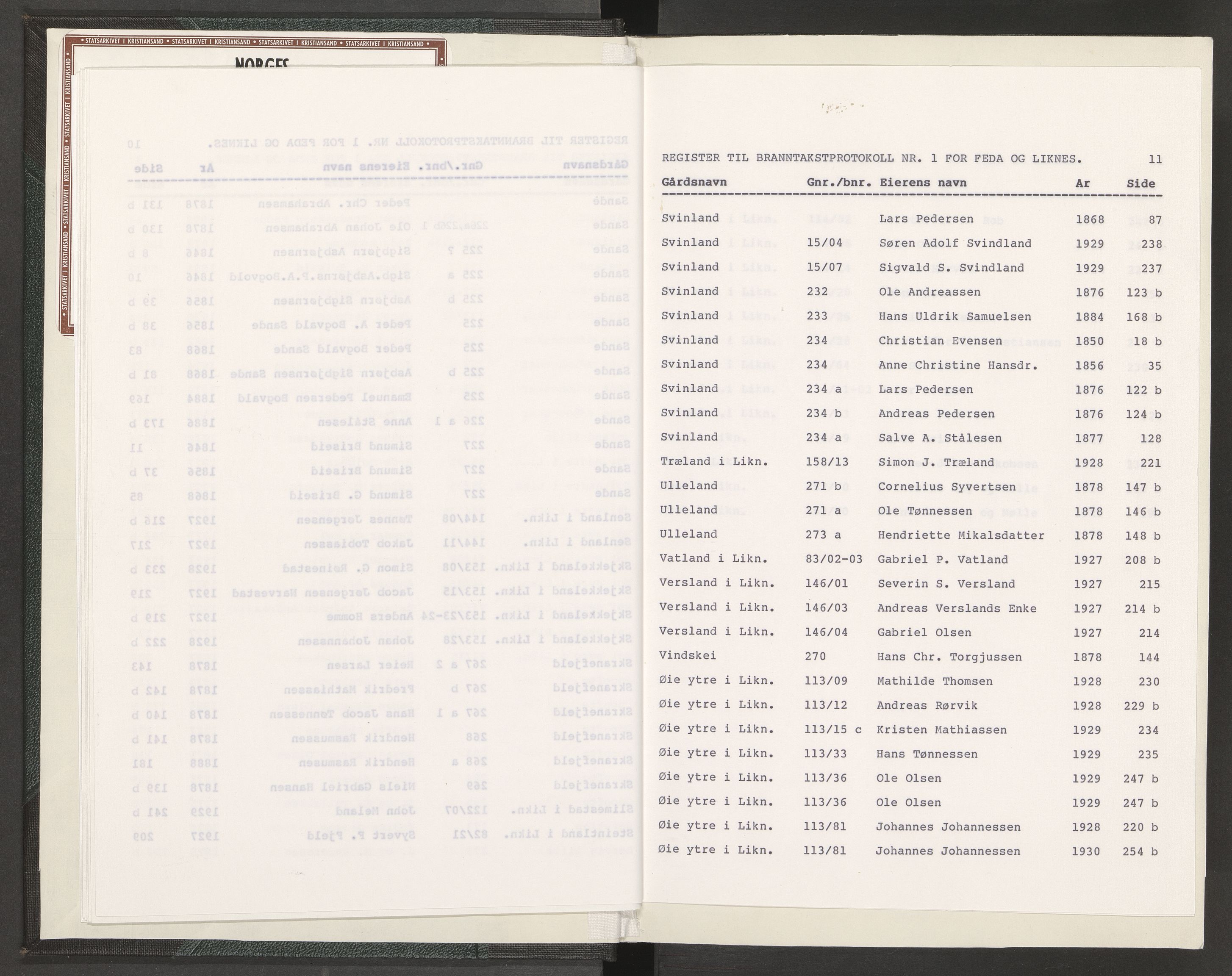Select the Vindskei farm name

coord(688,656)
